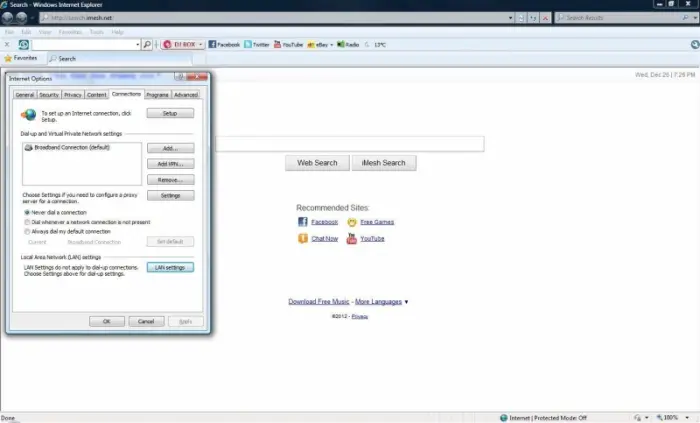
Task: Click the Setup button
Action: point(170,113)
